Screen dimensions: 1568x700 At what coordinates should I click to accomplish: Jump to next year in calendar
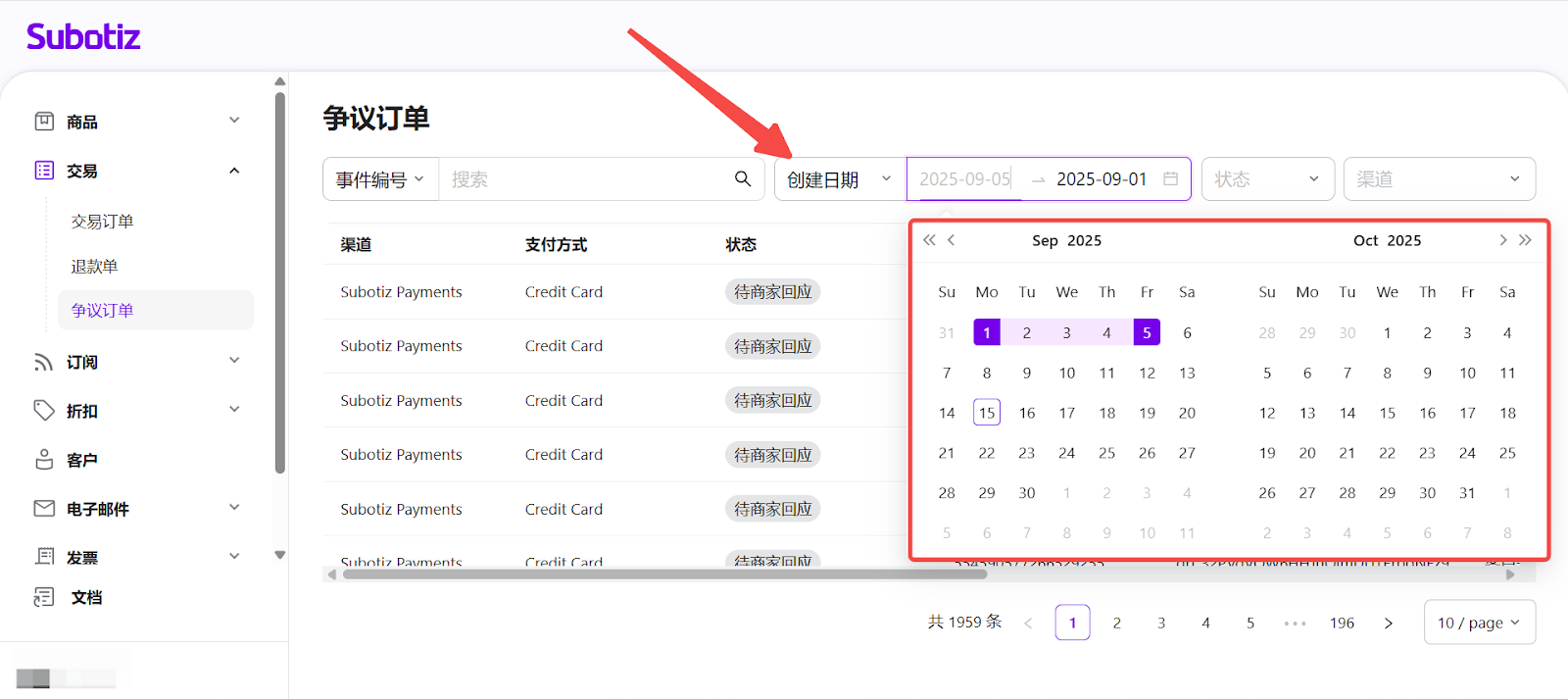pyautogui.click(x=1525, y=240)
